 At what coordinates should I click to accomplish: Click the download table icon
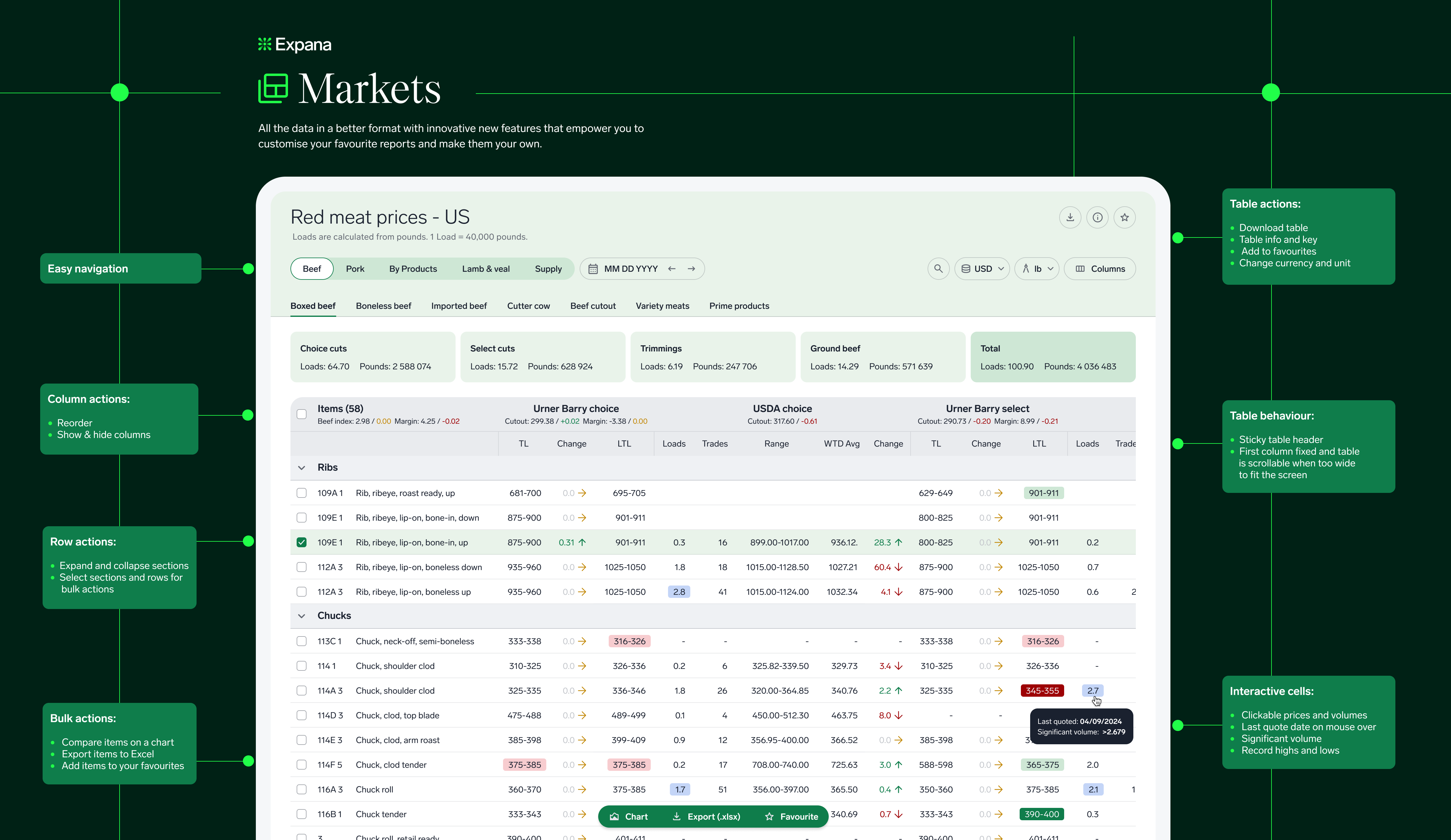pos(1070,217)
